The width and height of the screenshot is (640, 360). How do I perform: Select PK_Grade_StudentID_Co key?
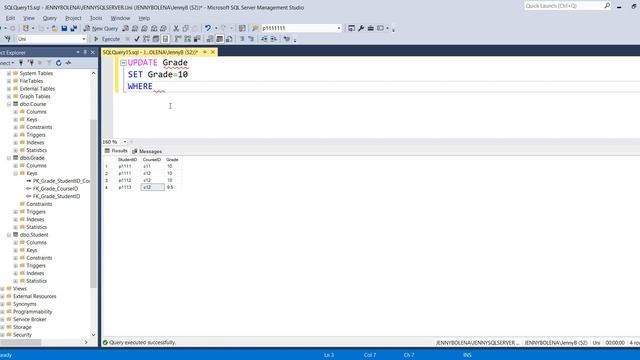[x=62, y=181]
